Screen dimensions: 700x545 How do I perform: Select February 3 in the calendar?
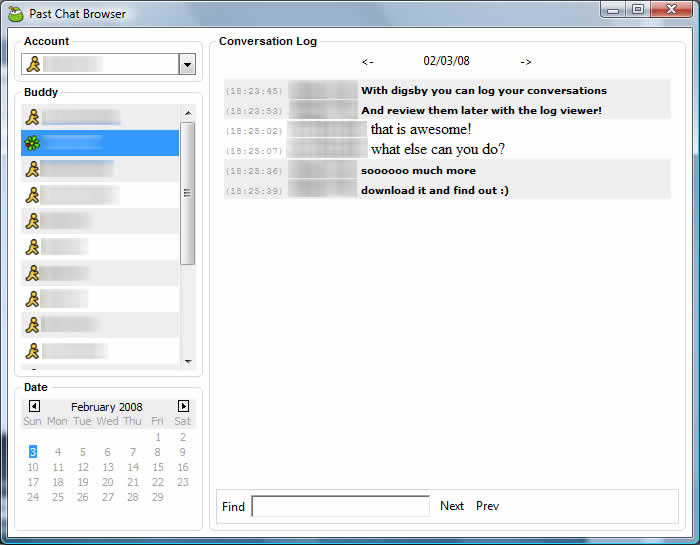click(x=33, y=452)
